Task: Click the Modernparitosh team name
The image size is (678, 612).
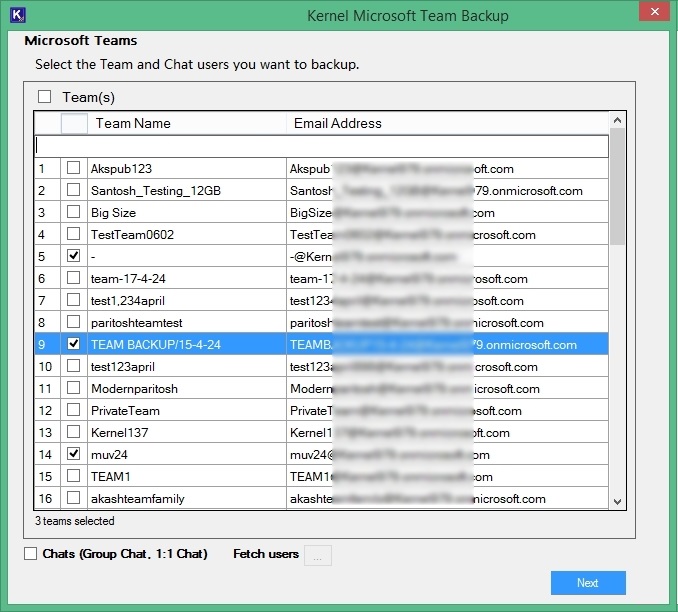Action: (x=187, y=388)
